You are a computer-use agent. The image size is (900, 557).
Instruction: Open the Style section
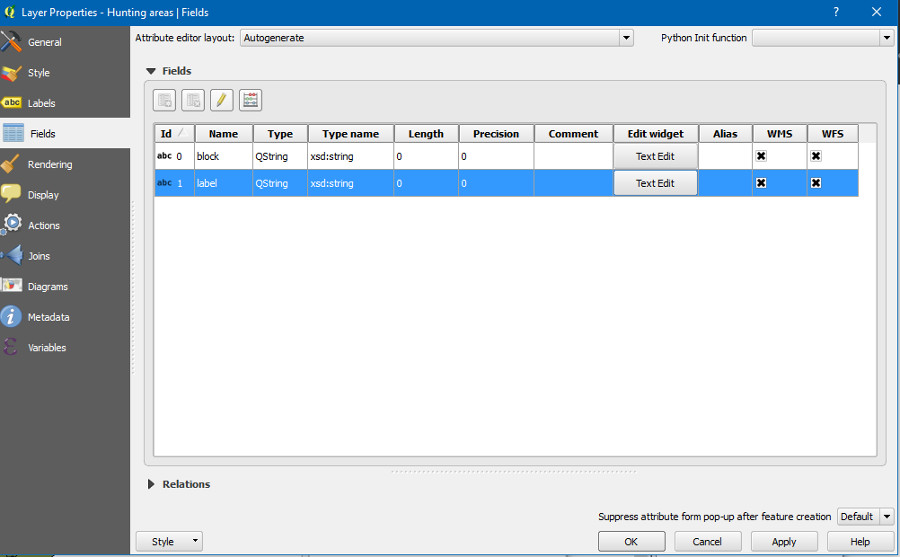pyautogui.click(x=65, y=72)
